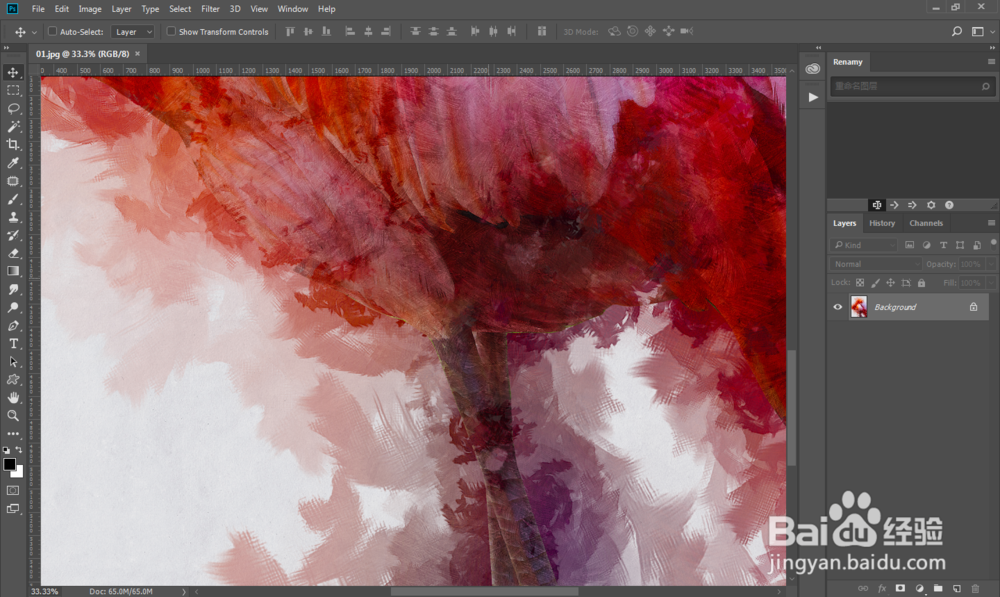Open the workspace switcher icon
Viewport: 1000px width, 597px height.
click(x=978, y=31)
